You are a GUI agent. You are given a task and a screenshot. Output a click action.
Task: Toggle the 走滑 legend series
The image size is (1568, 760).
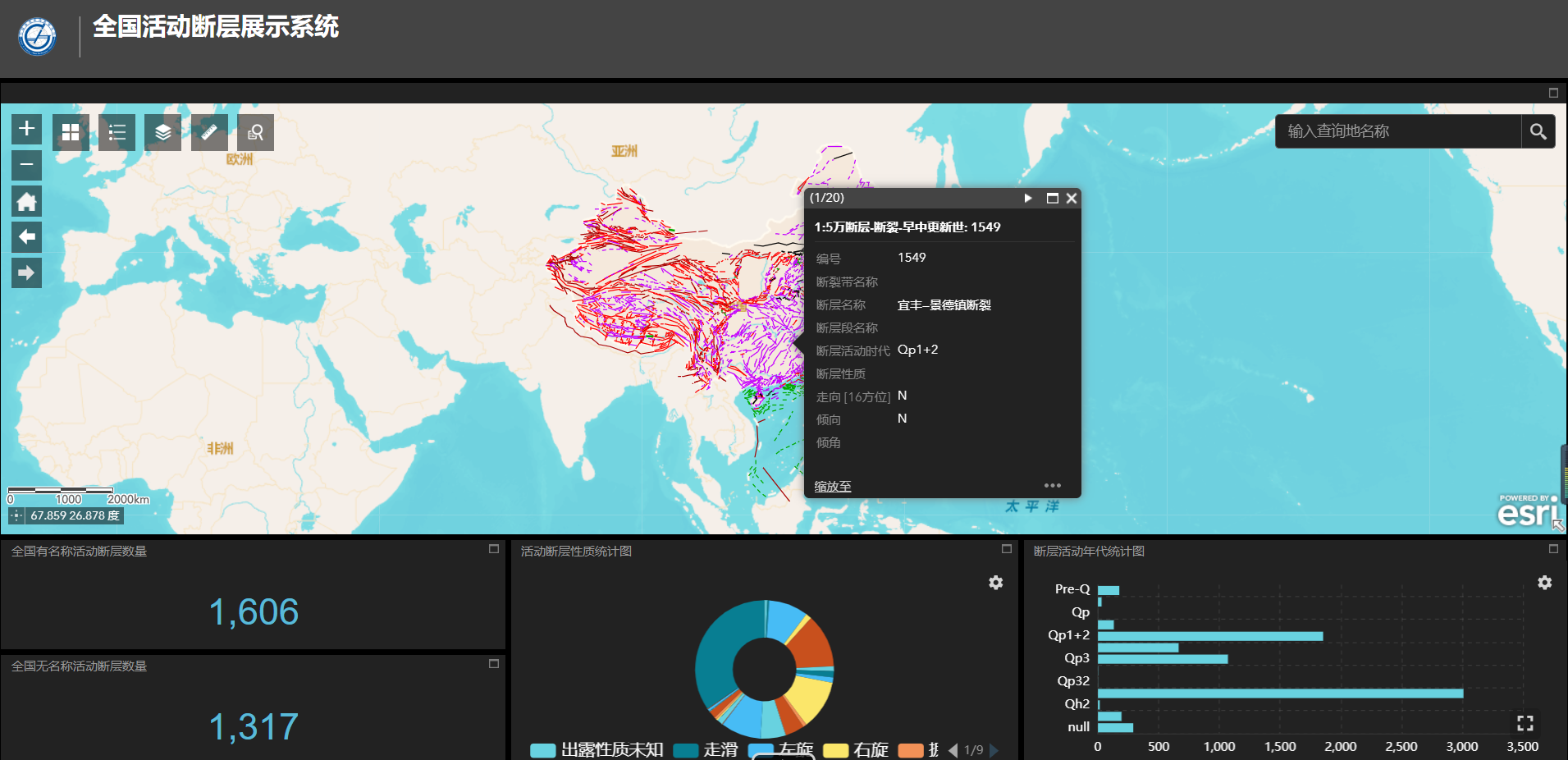706,750
